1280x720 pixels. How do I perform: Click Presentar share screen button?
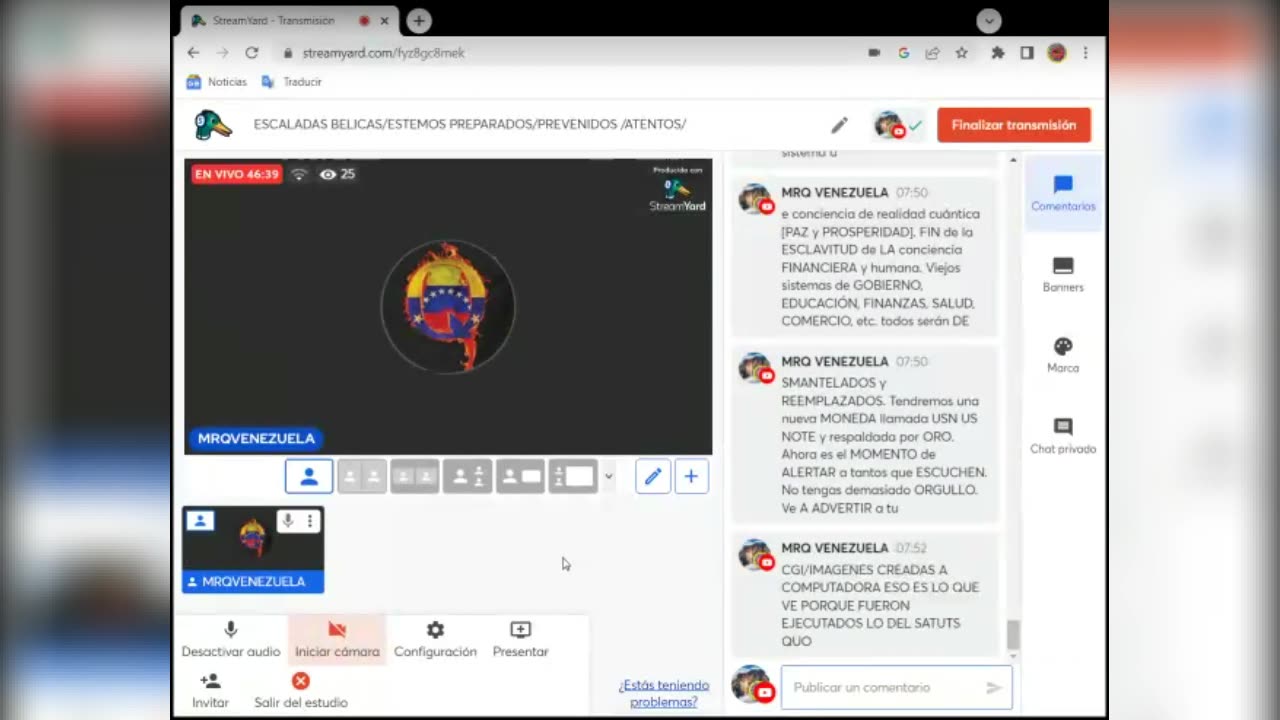[x=520, y=639]
